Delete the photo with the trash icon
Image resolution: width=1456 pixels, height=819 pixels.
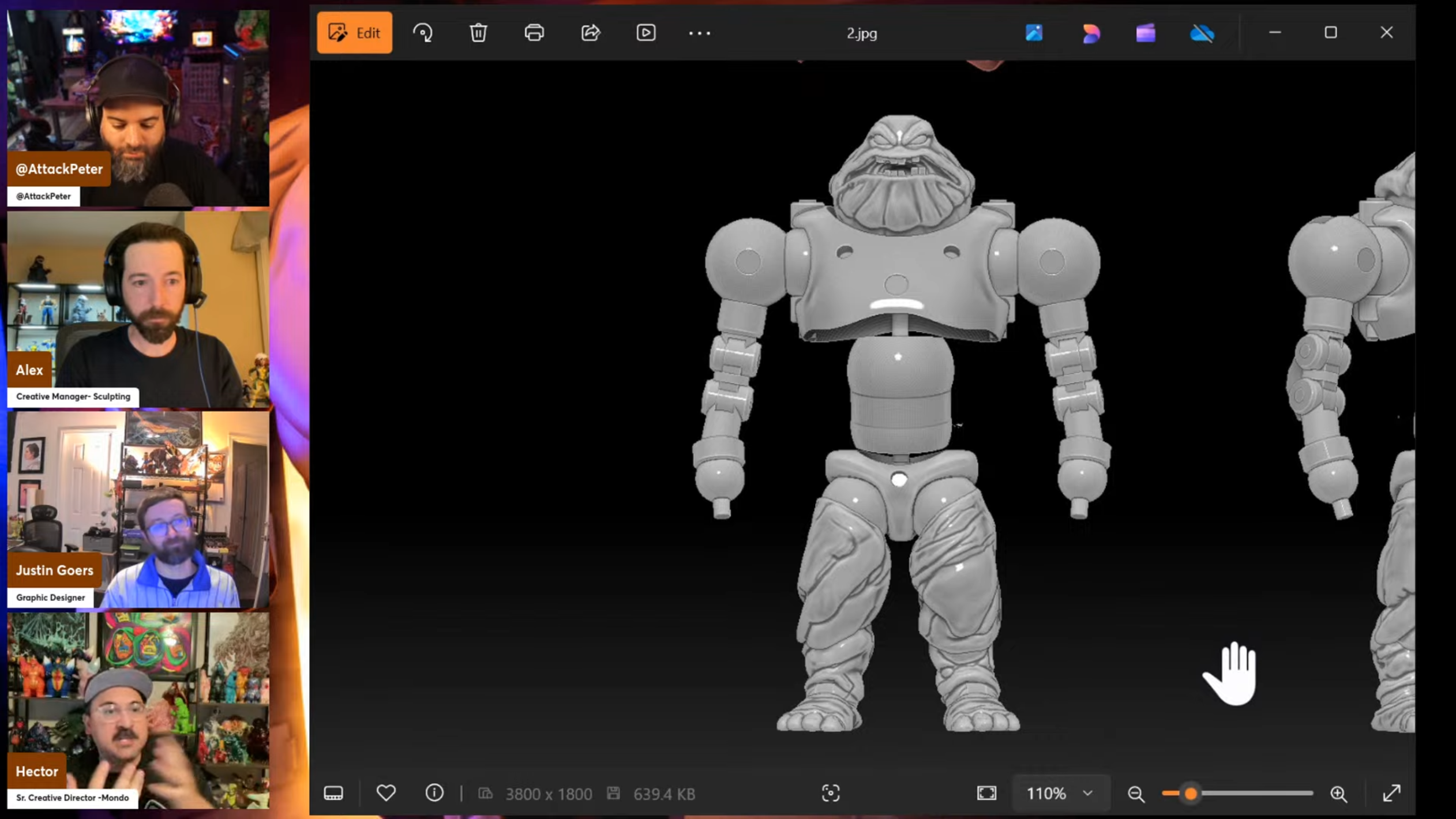[478, 33]
